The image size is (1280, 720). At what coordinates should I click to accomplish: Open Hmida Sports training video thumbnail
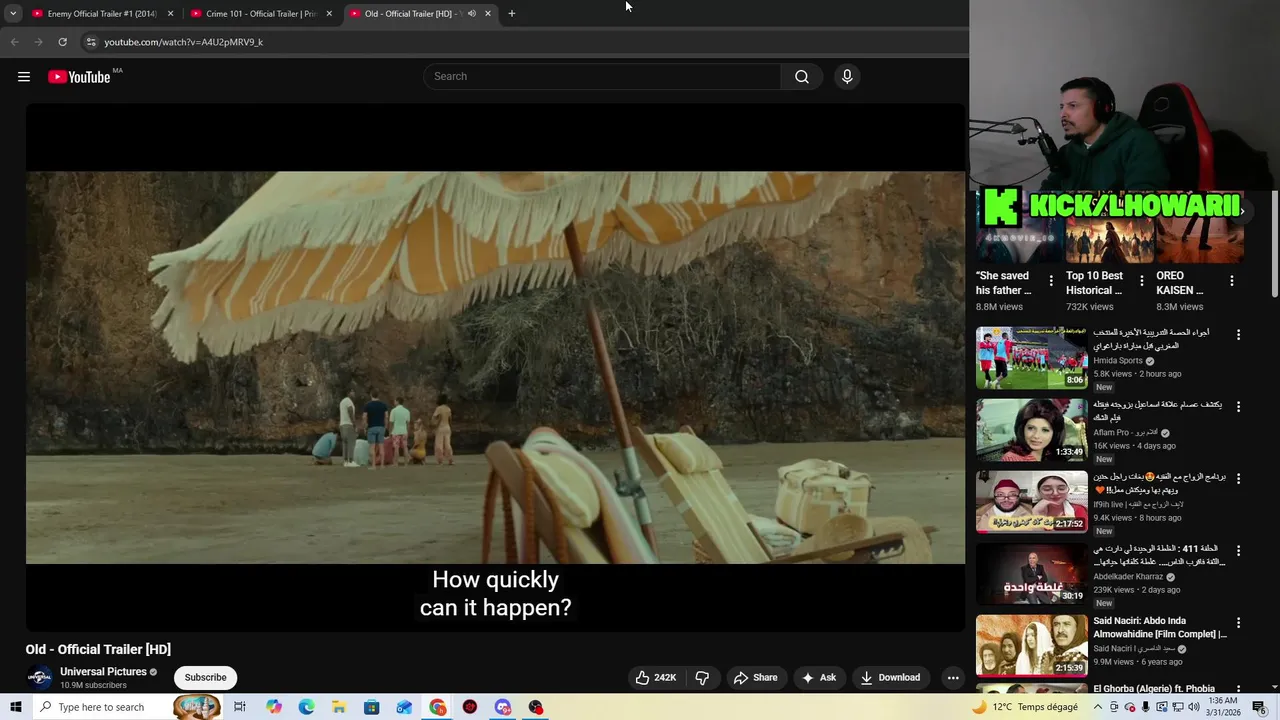click(x=1031, y=358)
